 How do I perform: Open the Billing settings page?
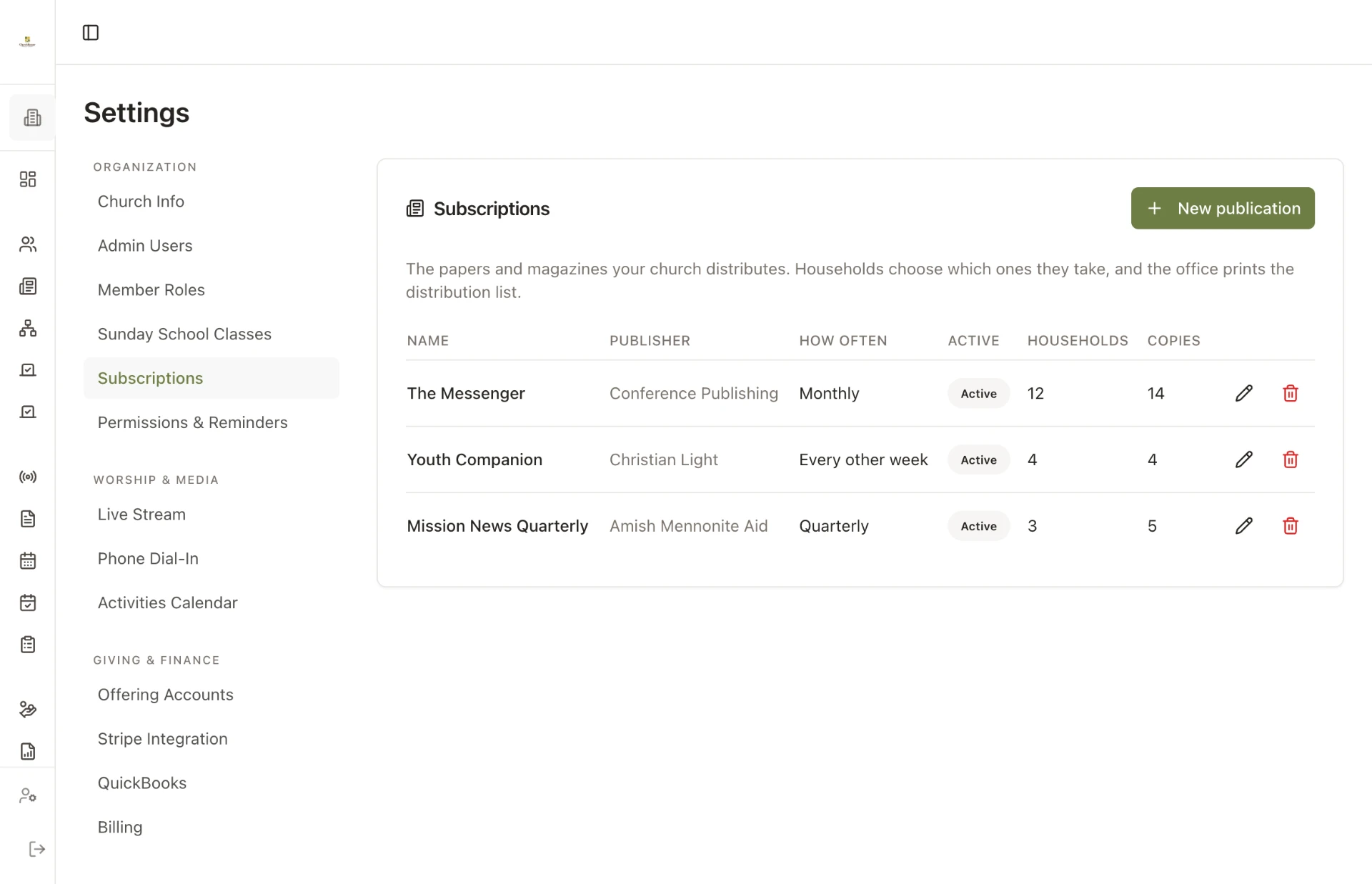point(120,827)
